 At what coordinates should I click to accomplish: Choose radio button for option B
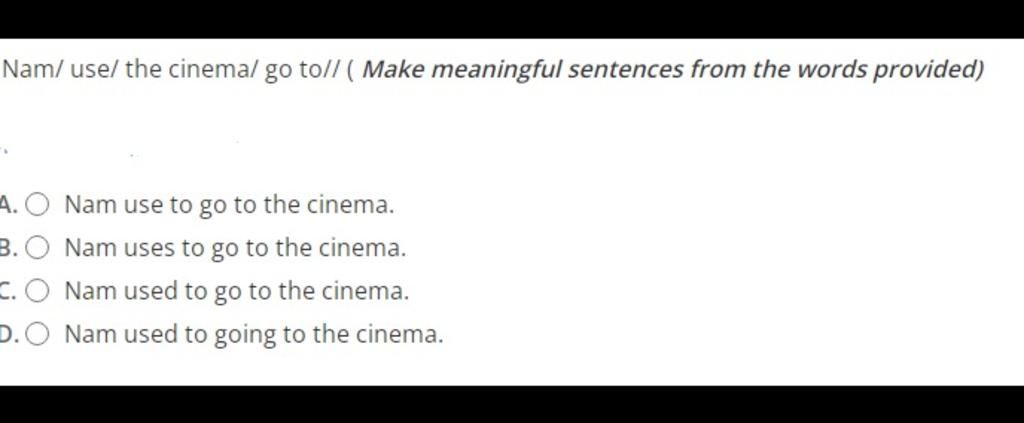37,248
